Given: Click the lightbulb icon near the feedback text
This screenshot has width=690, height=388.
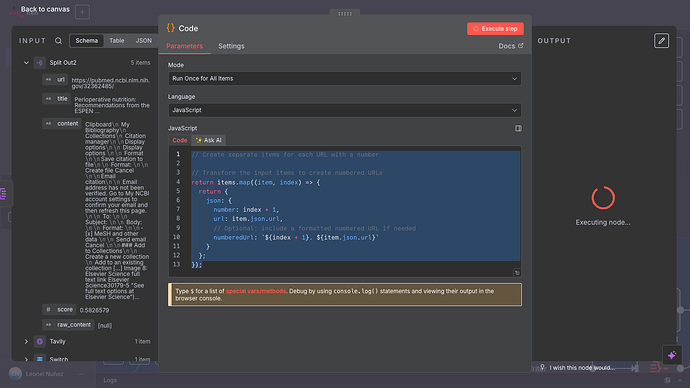Looking at the screenshot, I should tap(543, 367).
